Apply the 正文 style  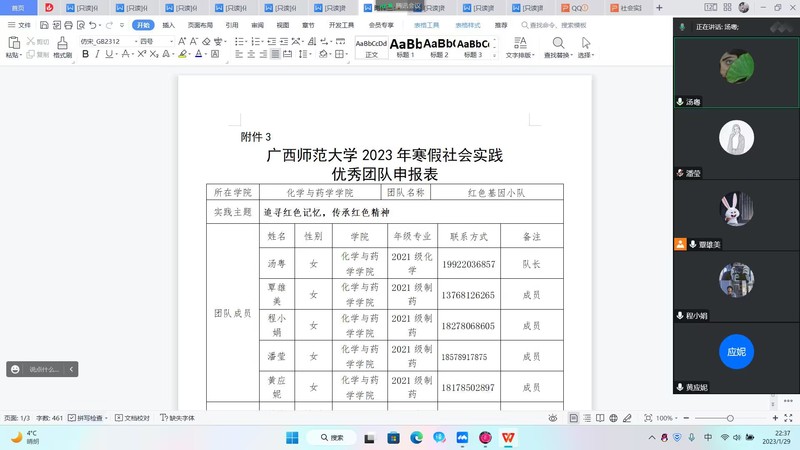pyautogui.click(x=371, y=48)
